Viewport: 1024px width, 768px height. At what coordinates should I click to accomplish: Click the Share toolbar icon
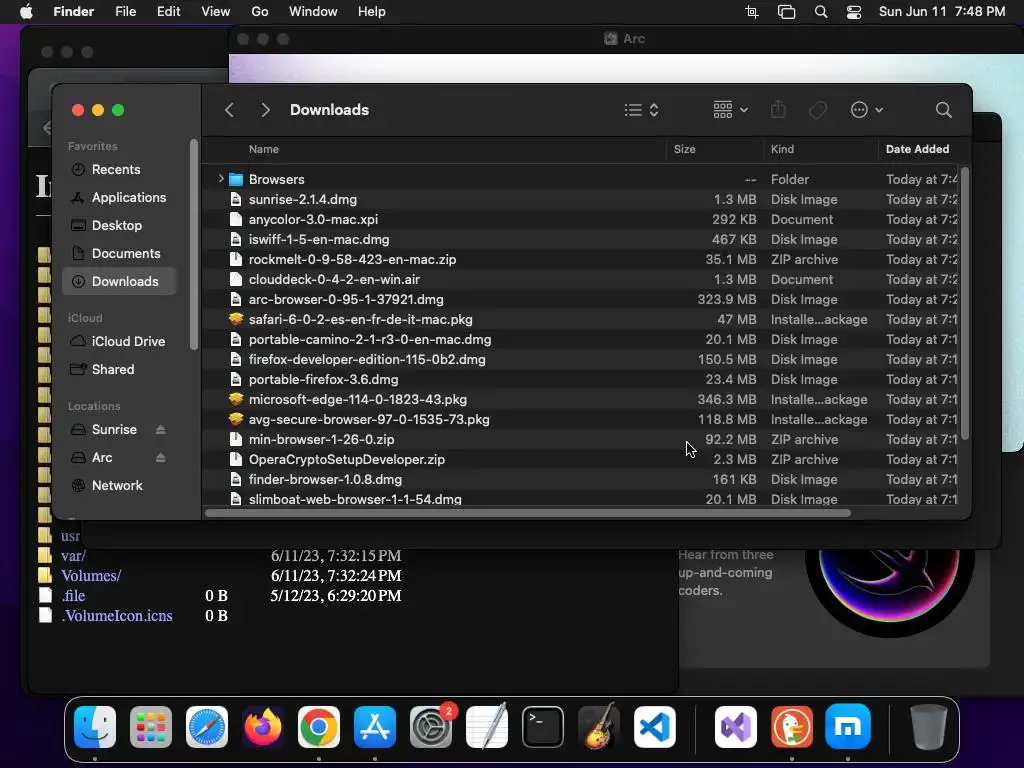coord(778,110)
